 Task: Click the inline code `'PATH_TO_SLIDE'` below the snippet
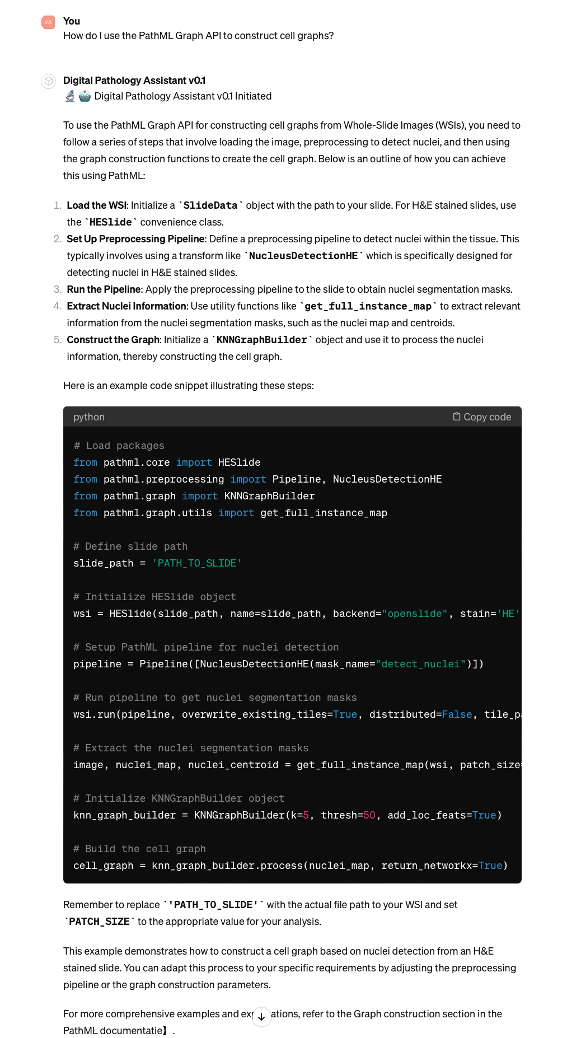(x=214, y=905)
